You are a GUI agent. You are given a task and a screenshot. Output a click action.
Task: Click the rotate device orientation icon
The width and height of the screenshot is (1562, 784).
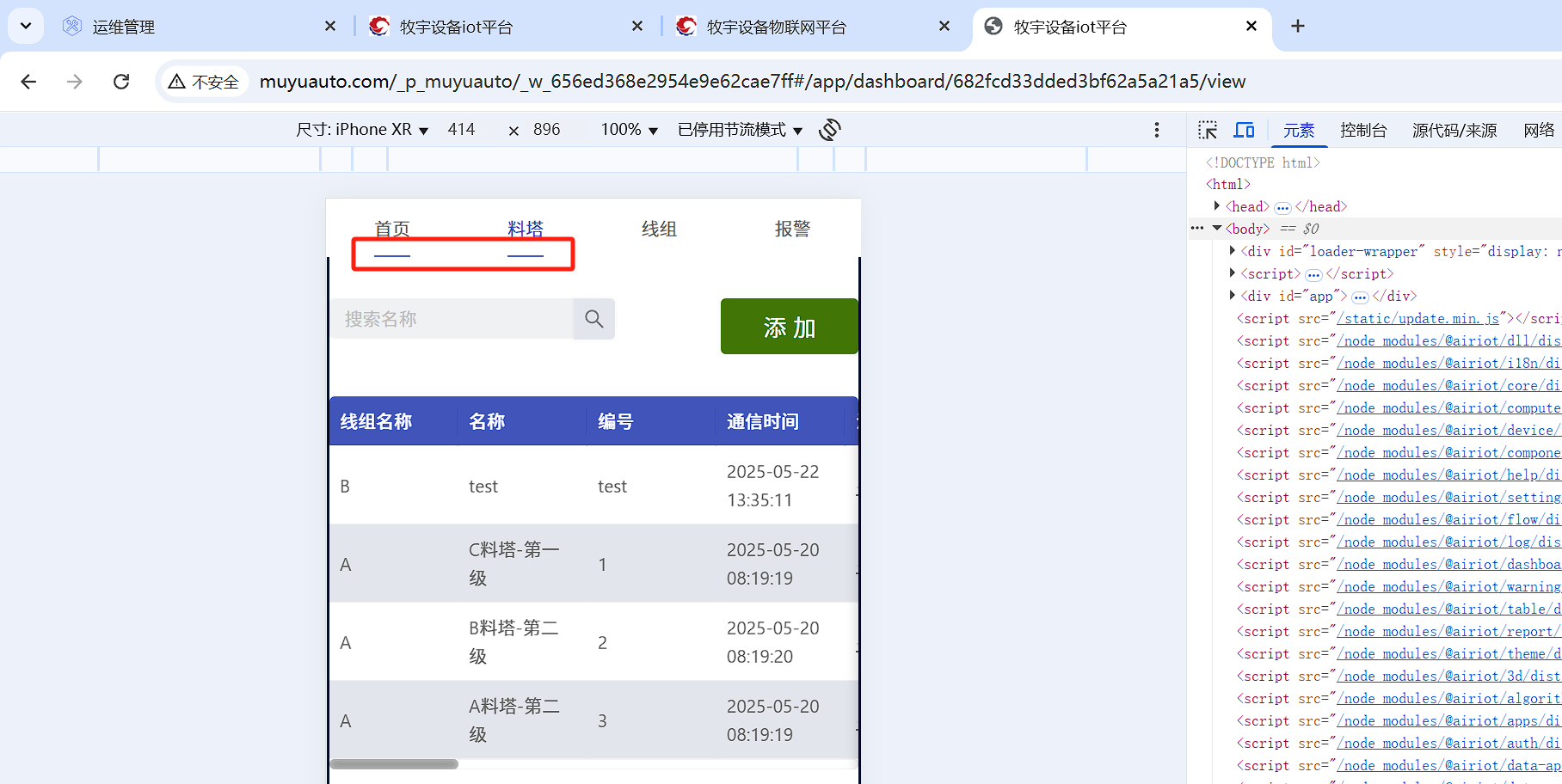[x=830, y=130]
